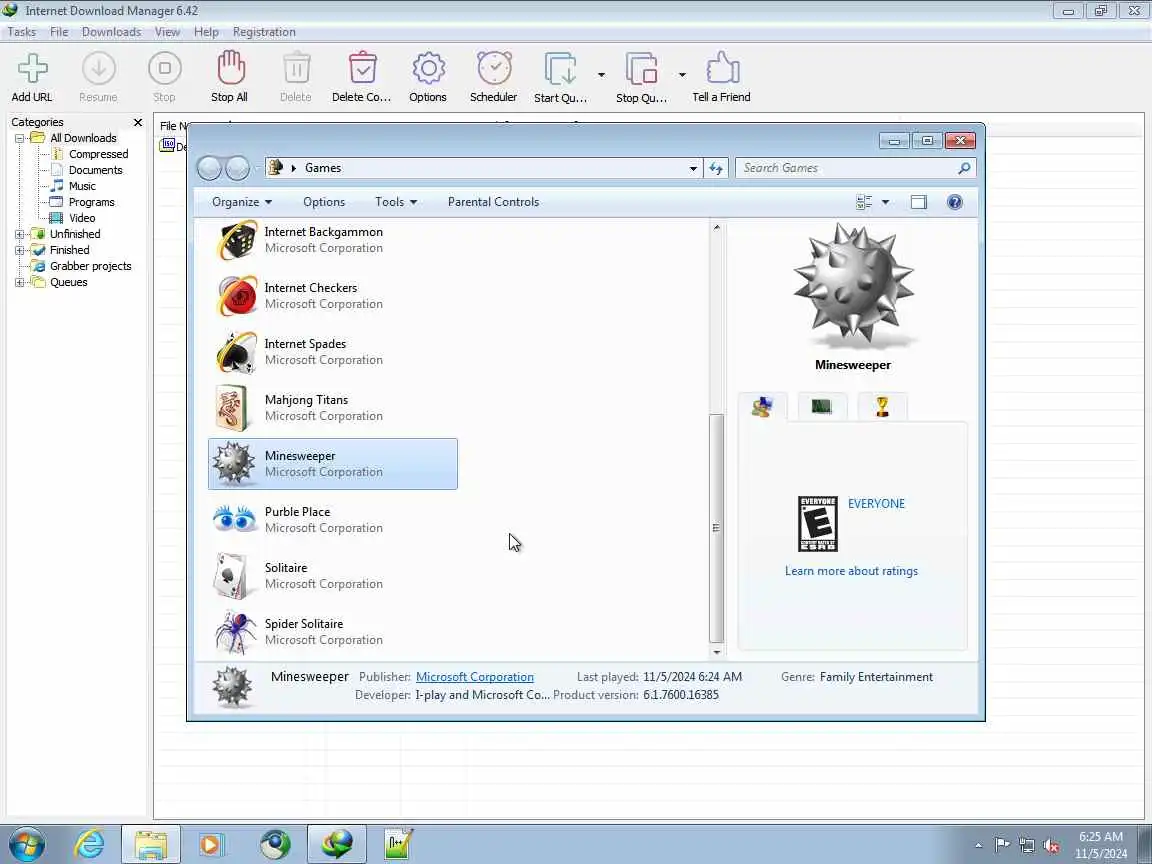1152x864 pixels.
Task: Select Minesweeper in the games list
Action: click(333, 464)
